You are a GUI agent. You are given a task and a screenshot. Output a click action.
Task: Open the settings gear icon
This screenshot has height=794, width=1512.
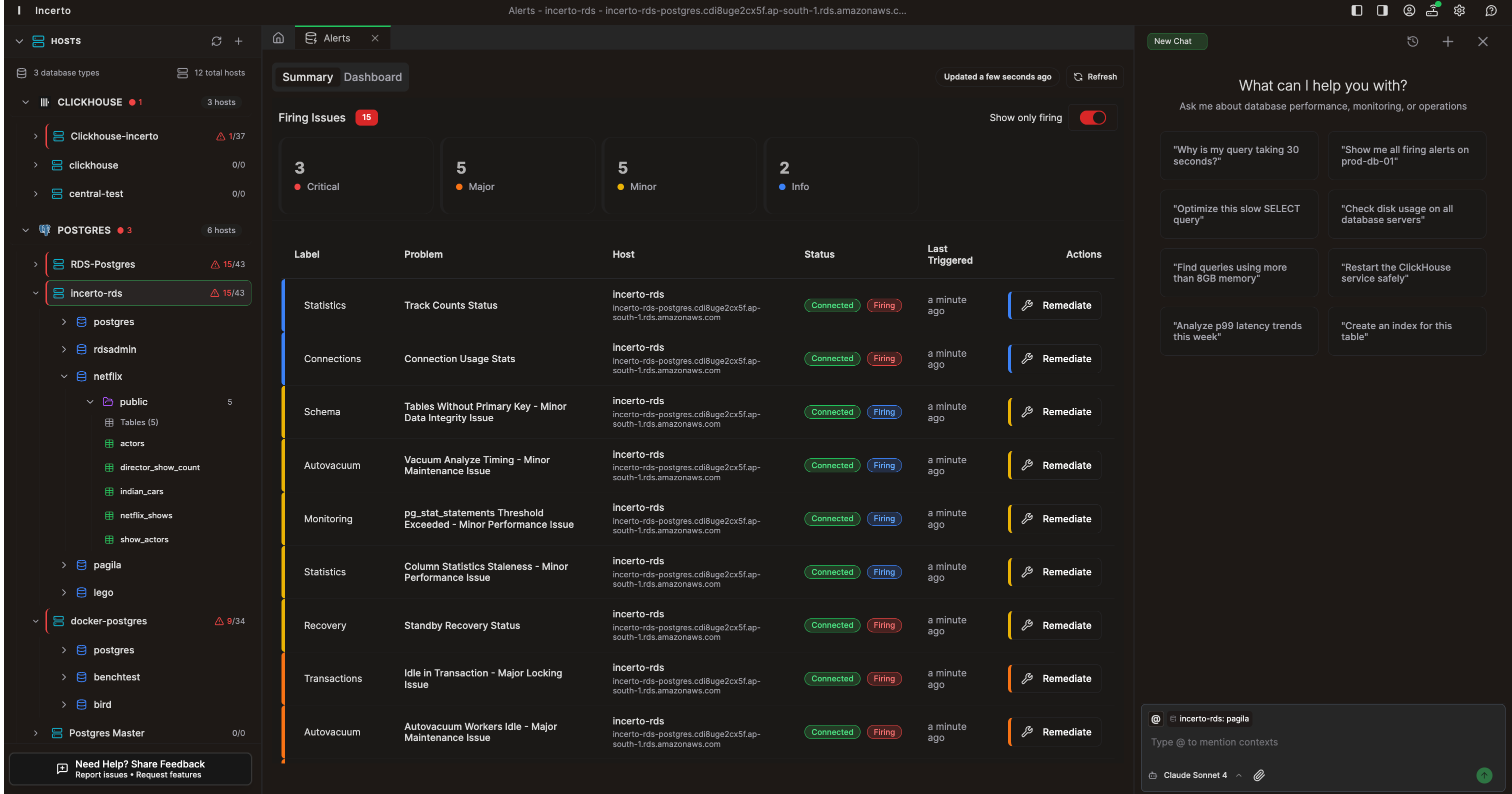1459,11
